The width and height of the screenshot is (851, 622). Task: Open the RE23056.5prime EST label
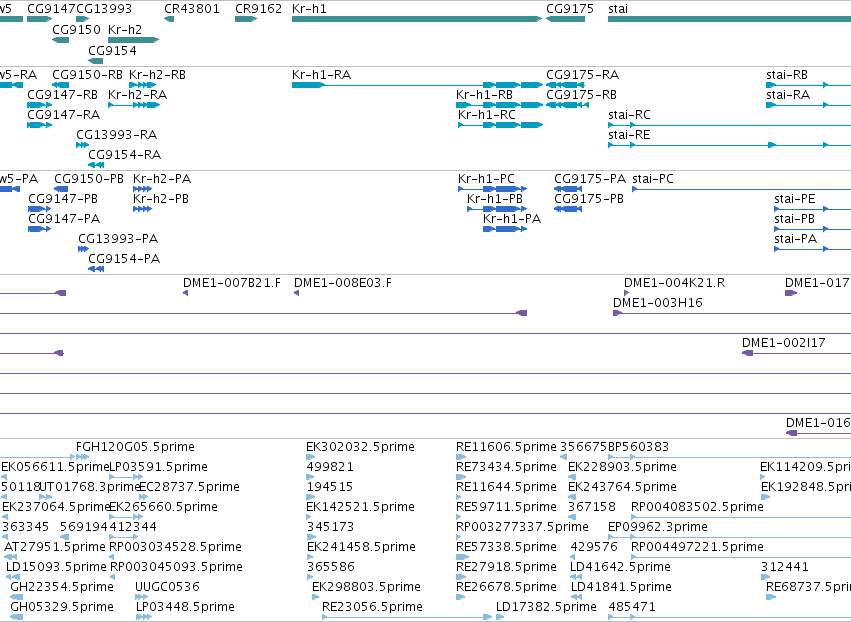tap(372, 607)
